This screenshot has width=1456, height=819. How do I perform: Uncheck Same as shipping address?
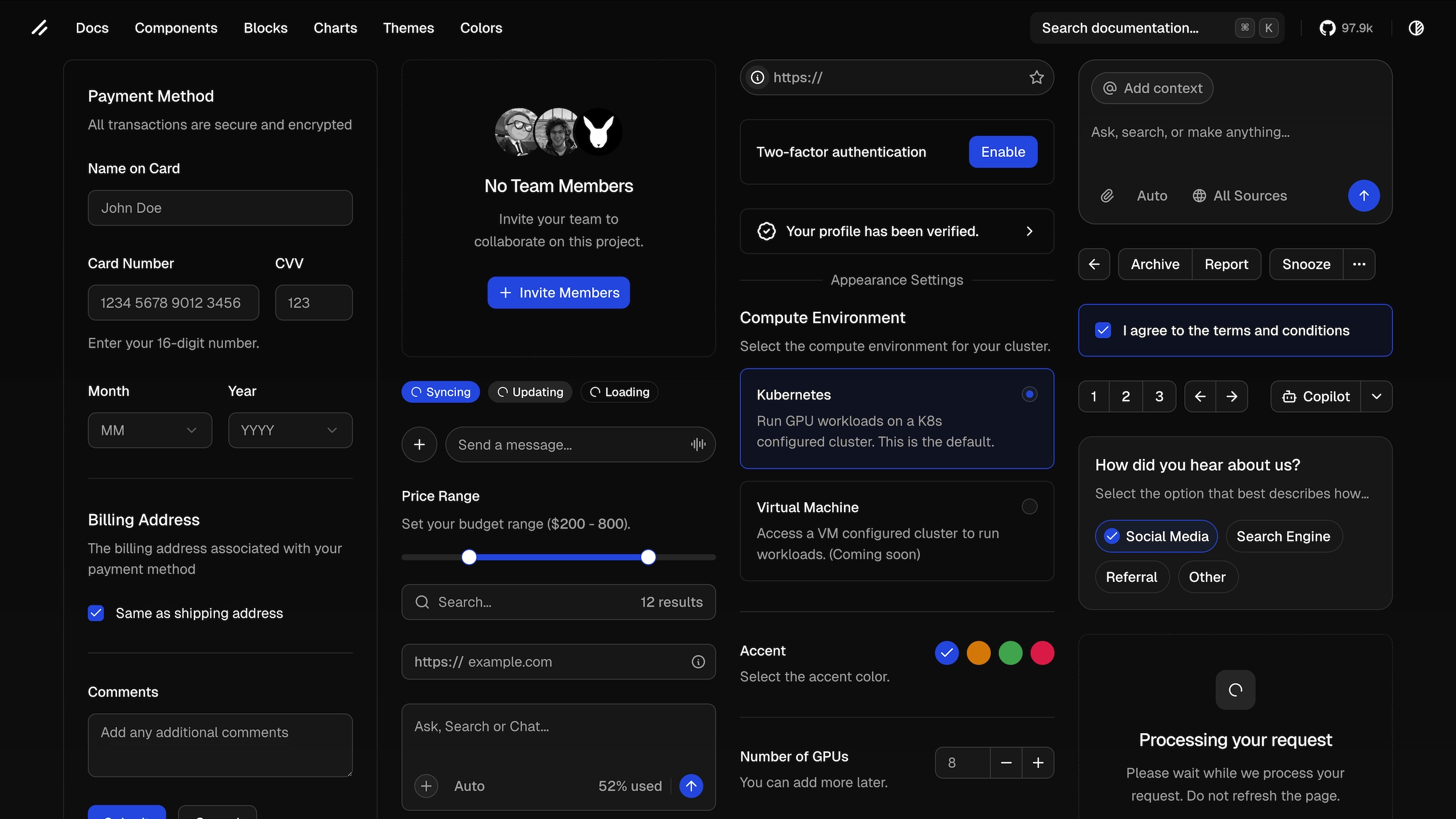(96, 613)
